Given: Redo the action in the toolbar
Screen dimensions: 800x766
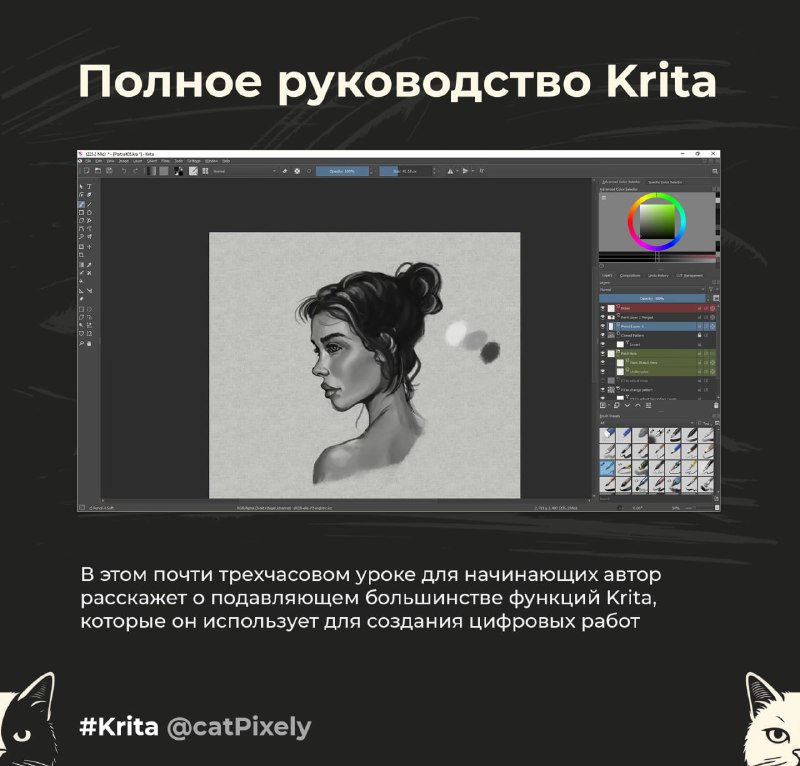Looking at the screenshot, I should point(135,171).
